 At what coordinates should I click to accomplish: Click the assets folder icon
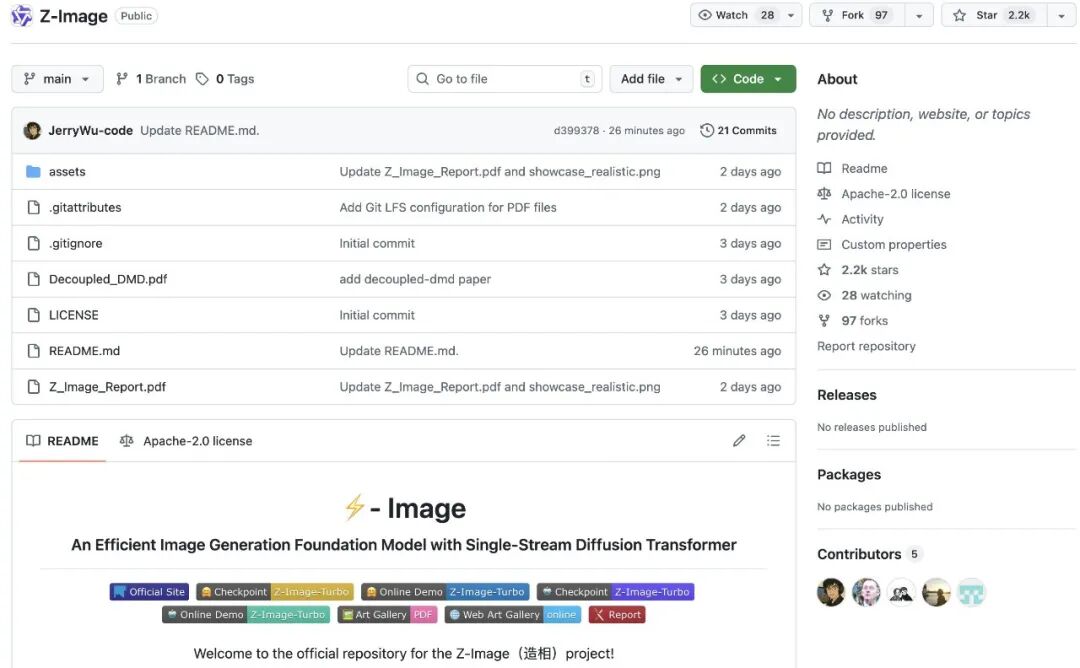(x=33, y=171)
